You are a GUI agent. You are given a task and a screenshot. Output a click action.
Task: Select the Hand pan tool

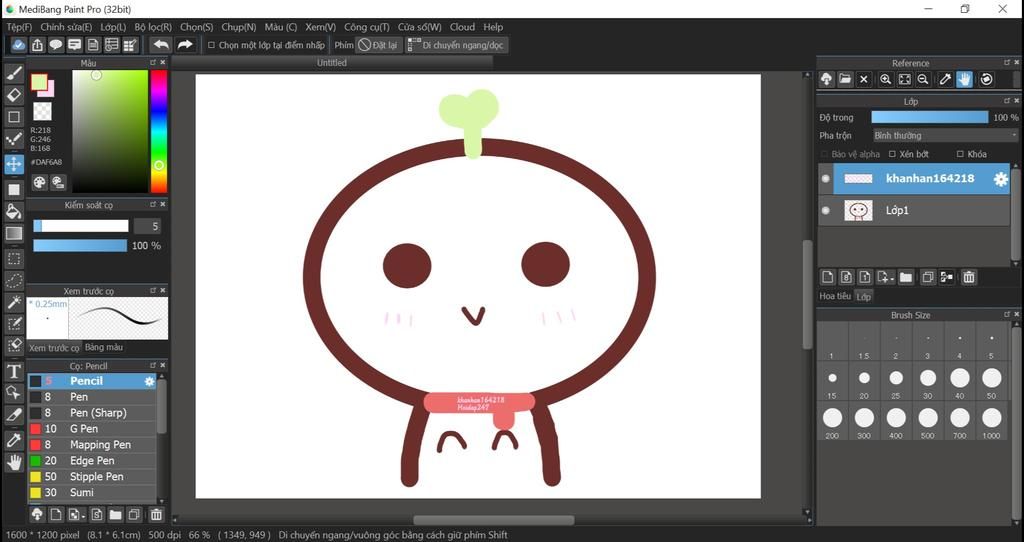click(x=14, y=462)
